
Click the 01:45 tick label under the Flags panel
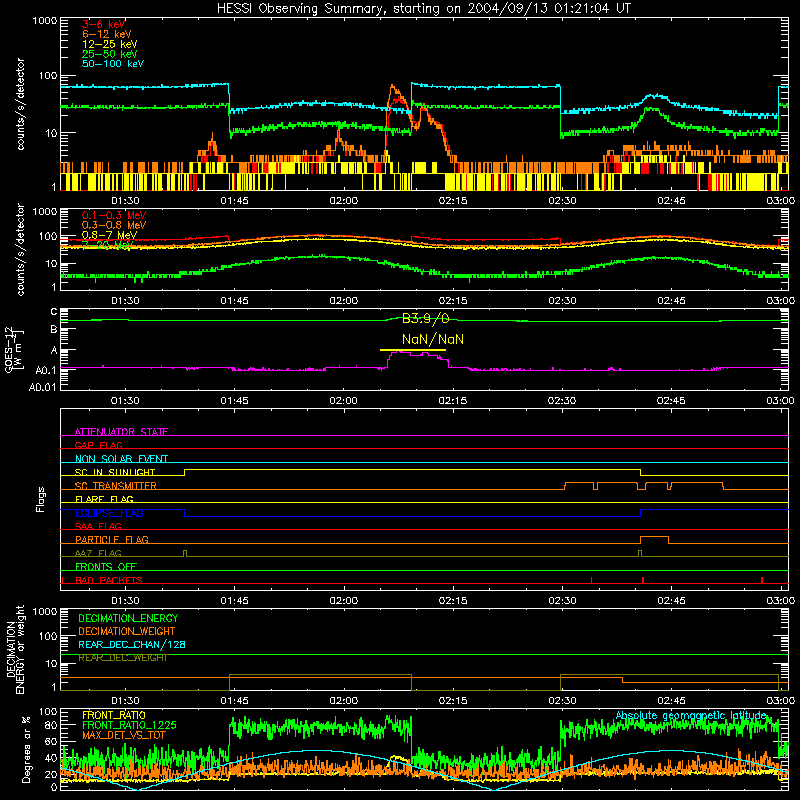tap(234, 601)
